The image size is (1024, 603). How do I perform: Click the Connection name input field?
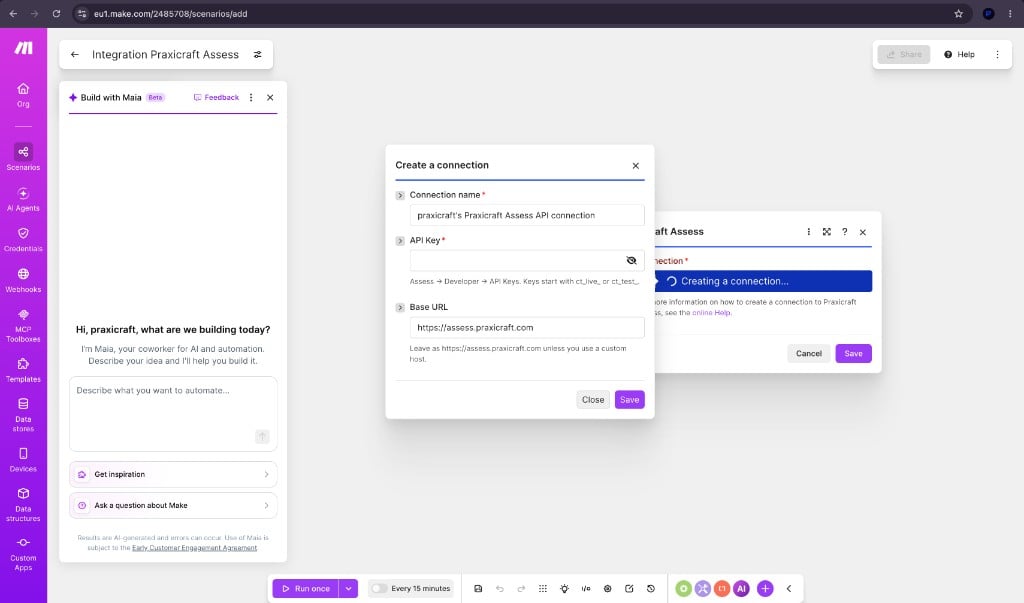(x=526, y=216)
